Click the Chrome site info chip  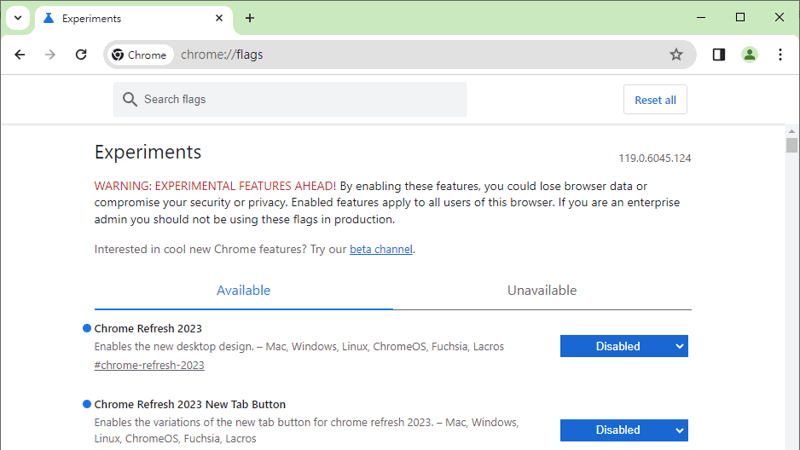pyautogui.click(x=140, y=55)
